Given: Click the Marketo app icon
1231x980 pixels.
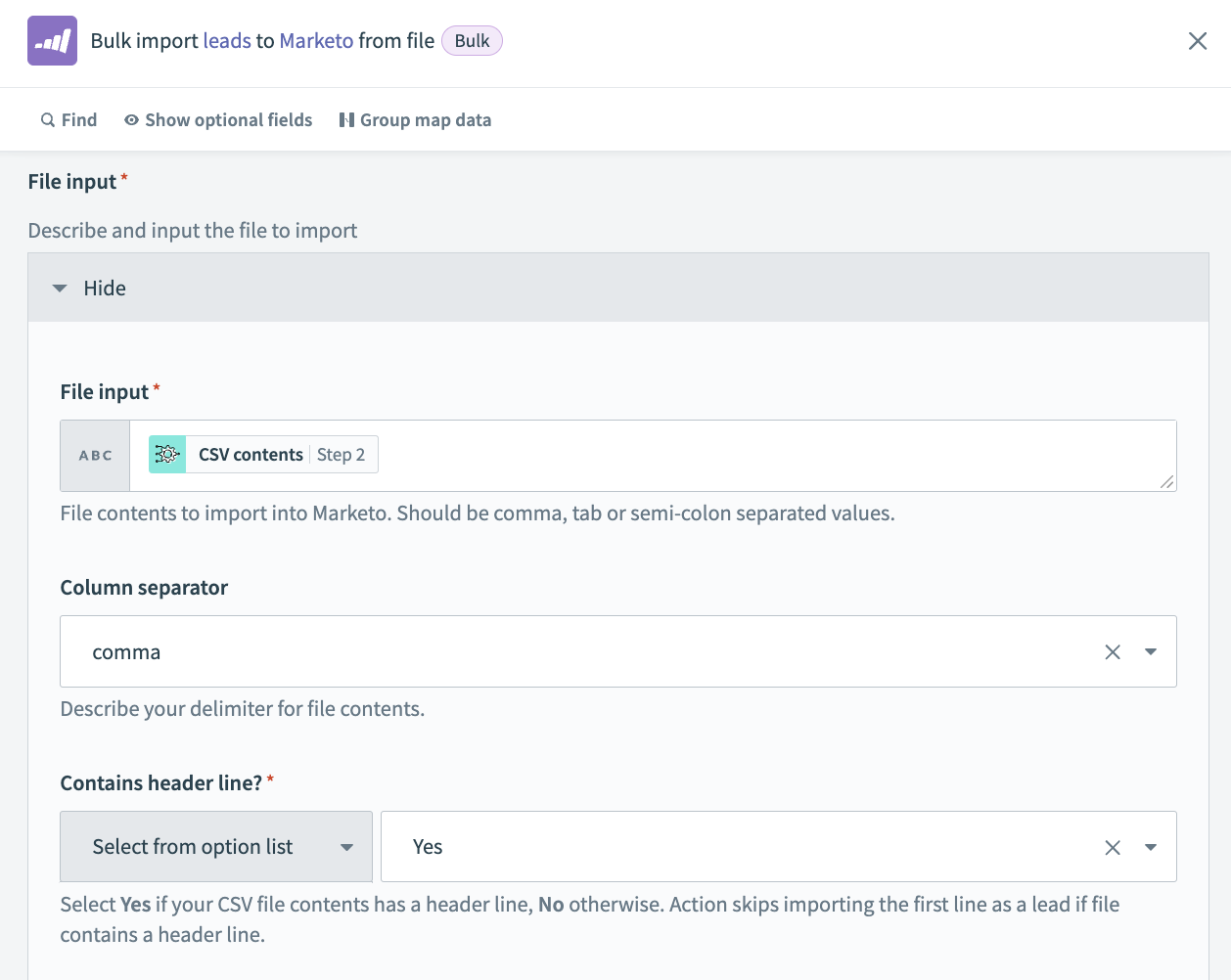Looking at the screenshot, I should (x=52, y=41).
